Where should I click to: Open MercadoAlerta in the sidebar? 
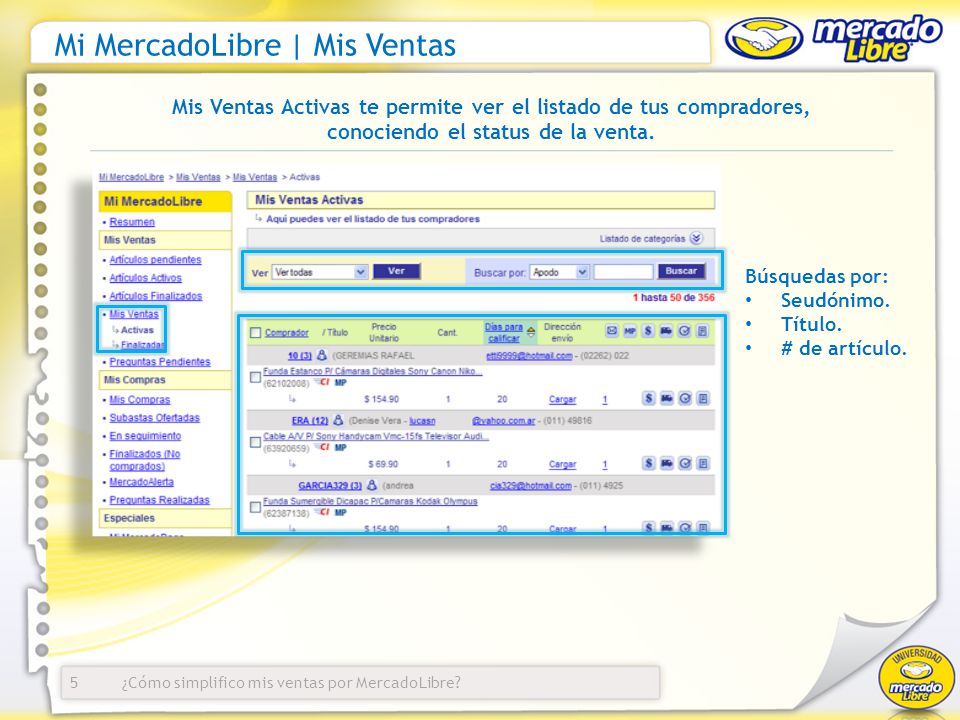coord(141,482)
